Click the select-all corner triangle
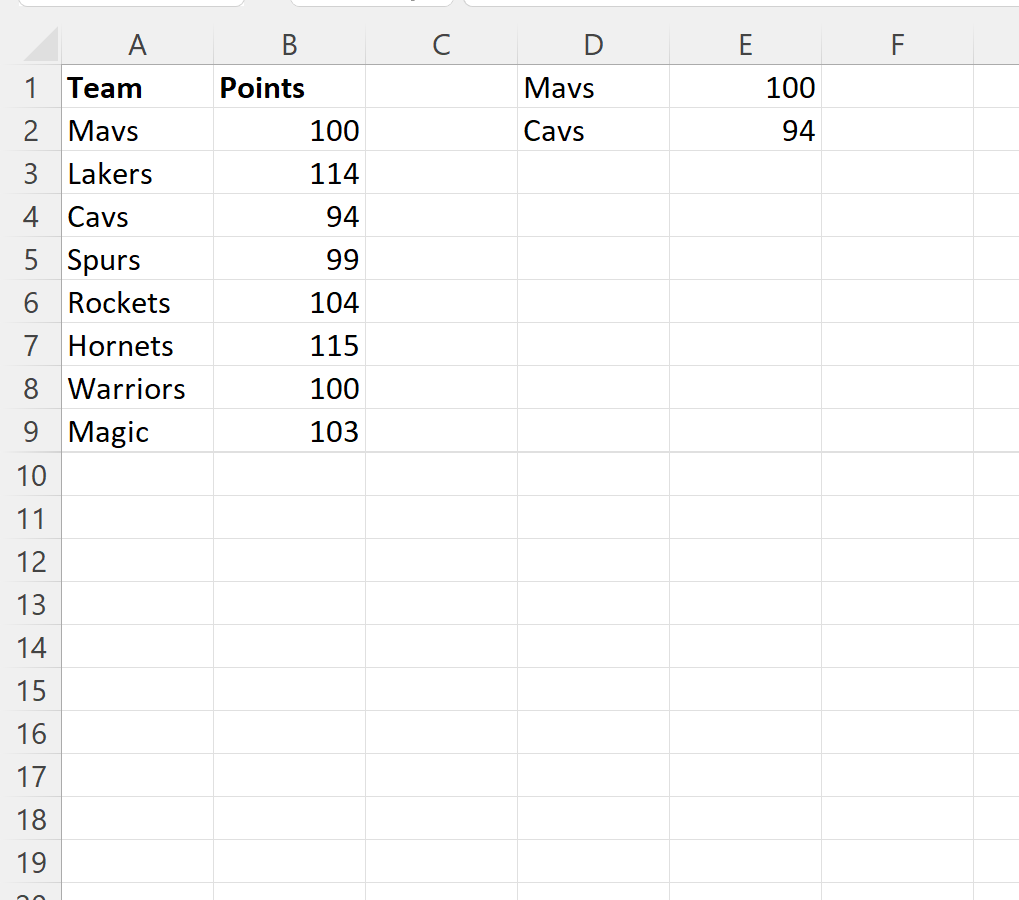1019x900 pixels. pyautogui.click(x=40, y=45)
